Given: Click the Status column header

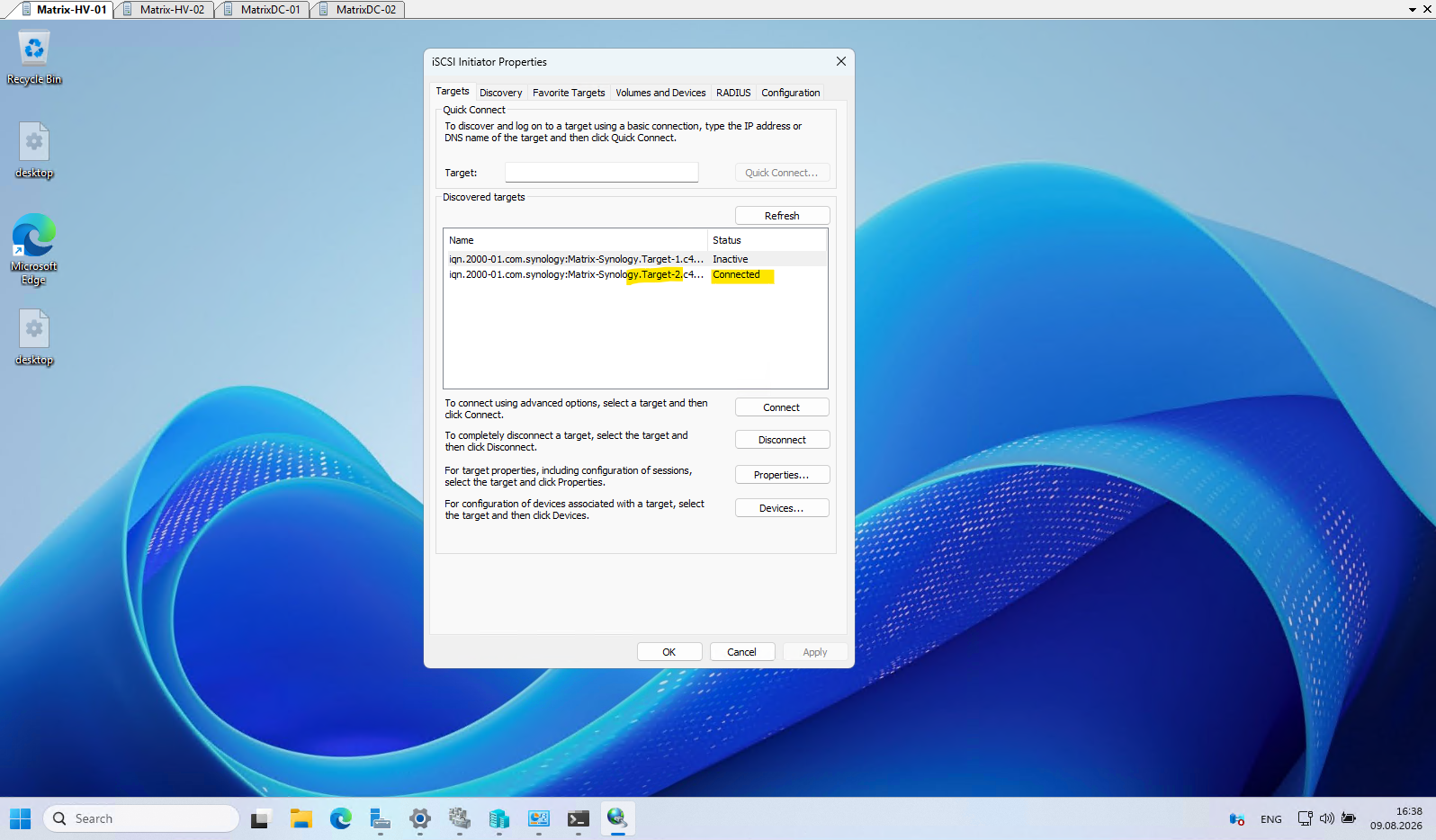Looking at the screenshot, I should point(767,240).
